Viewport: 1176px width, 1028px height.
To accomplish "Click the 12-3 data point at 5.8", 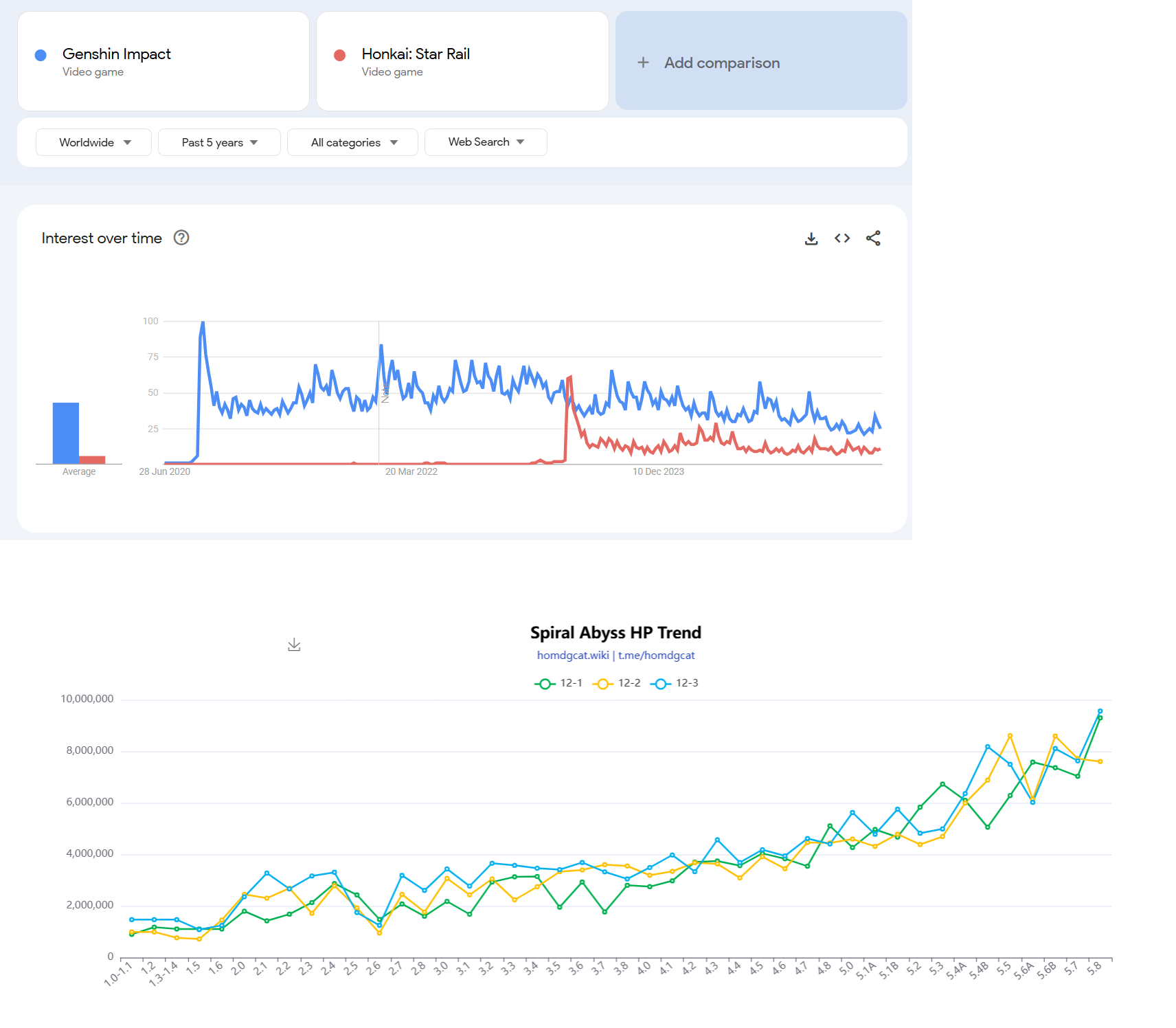I will (1100, 711).
